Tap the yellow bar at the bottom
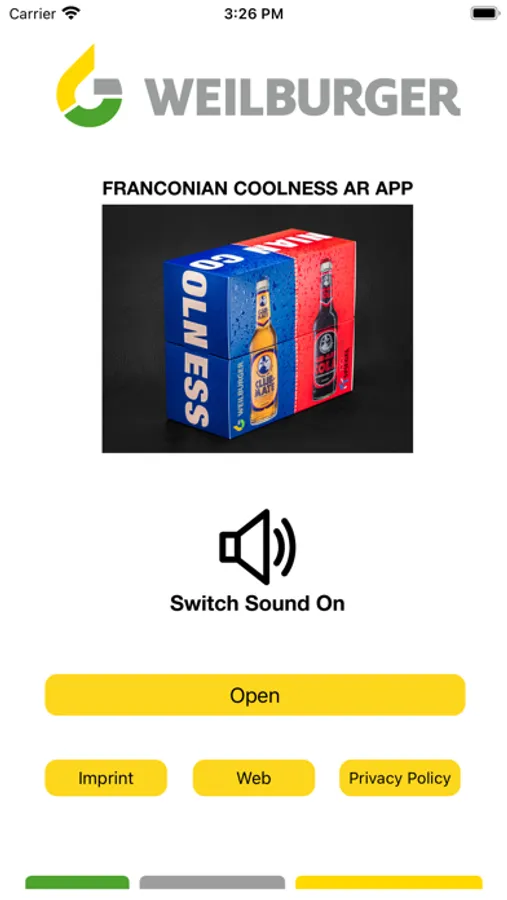The width and height of the screenshot is (507, 900). click(389, 882)
